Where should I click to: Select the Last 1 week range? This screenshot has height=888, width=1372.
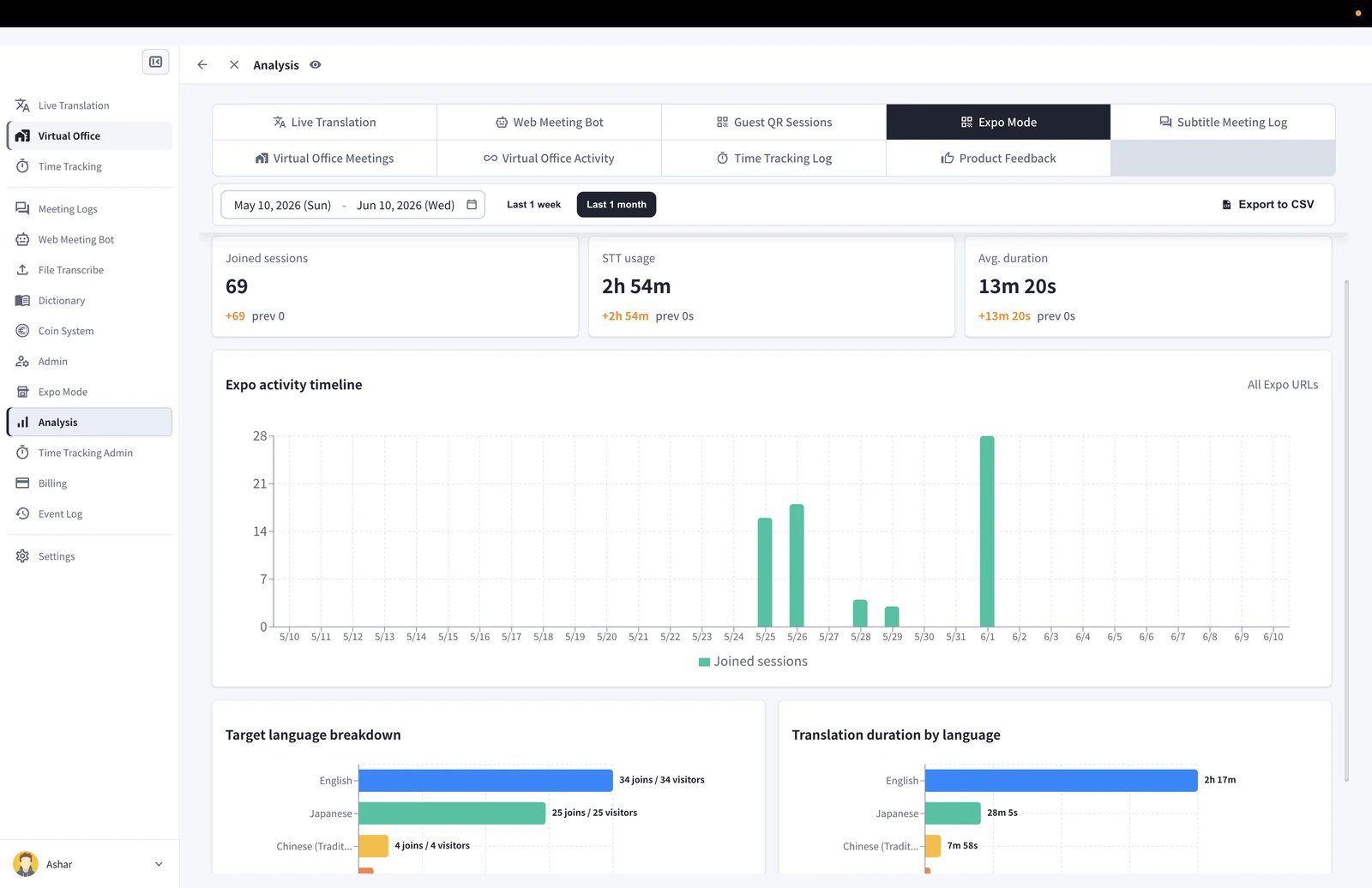[533, 205]
